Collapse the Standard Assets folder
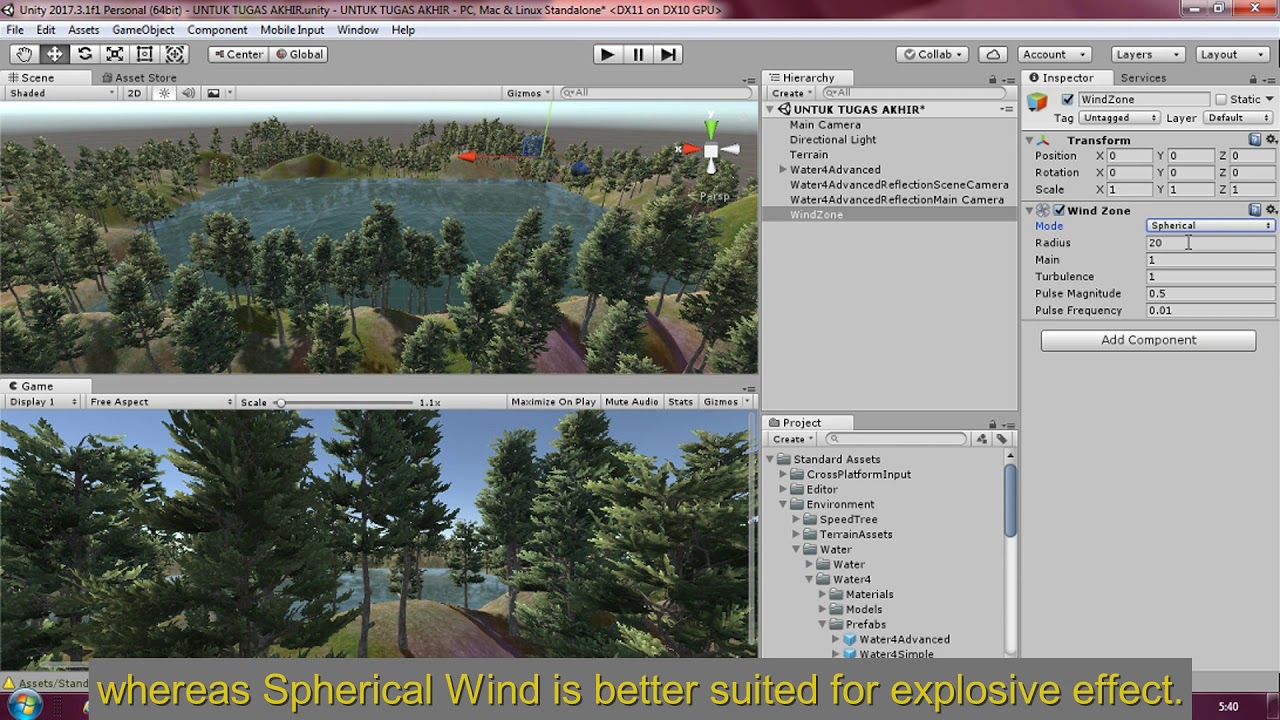The image size is (1280, 720). tap(771, 460)
